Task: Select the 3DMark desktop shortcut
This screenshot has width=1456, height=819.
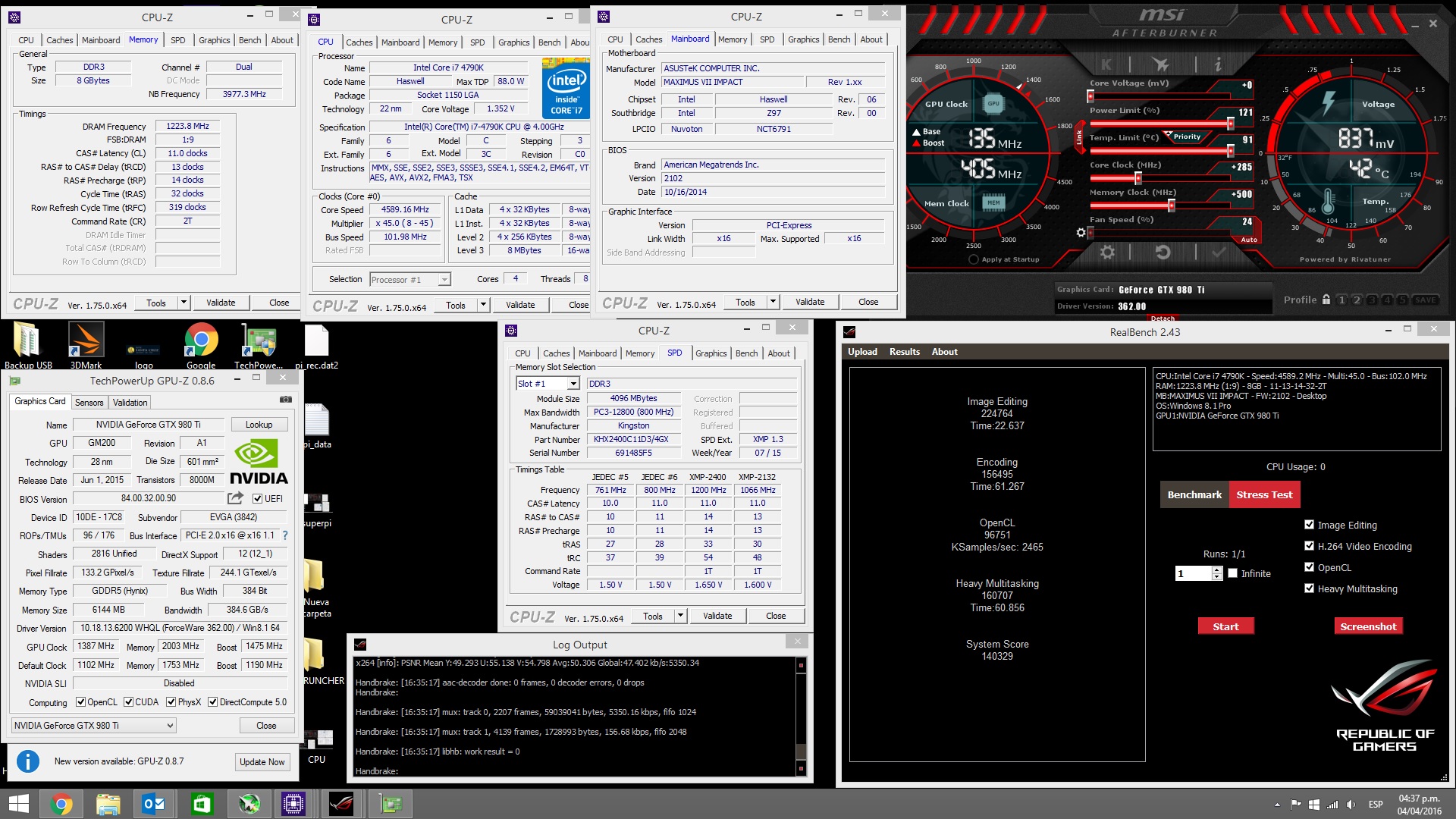Action: click(86, 346)
